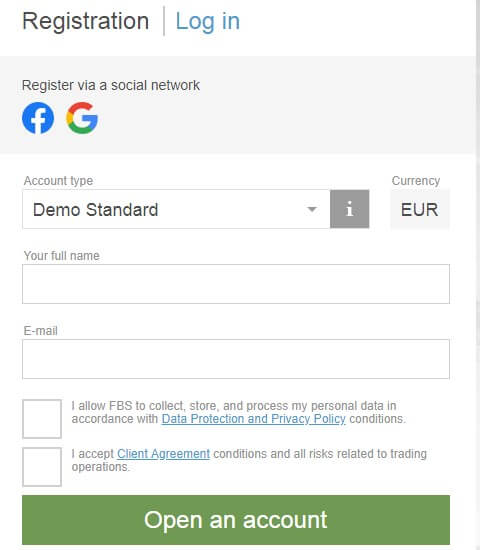Focus the E-mail input field

[x=236, y=359]
